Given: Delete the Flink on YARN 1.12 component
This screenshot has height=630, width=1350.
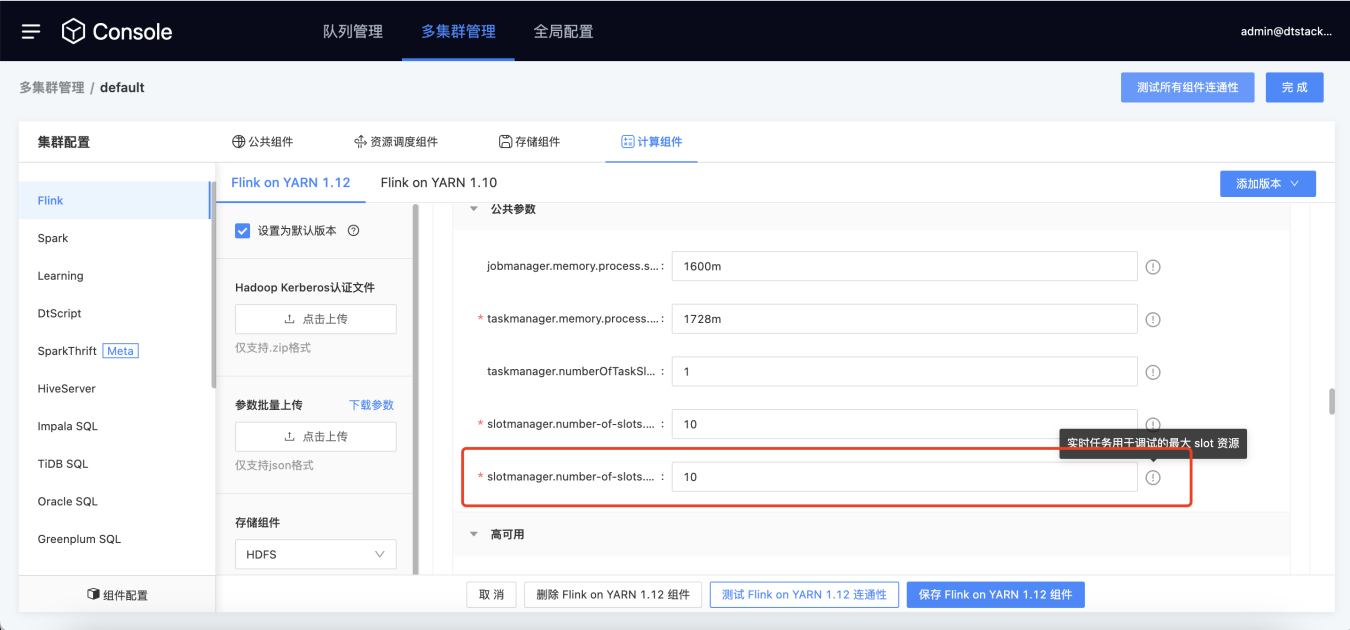Looking at the screenshot, I should [613, 594].
